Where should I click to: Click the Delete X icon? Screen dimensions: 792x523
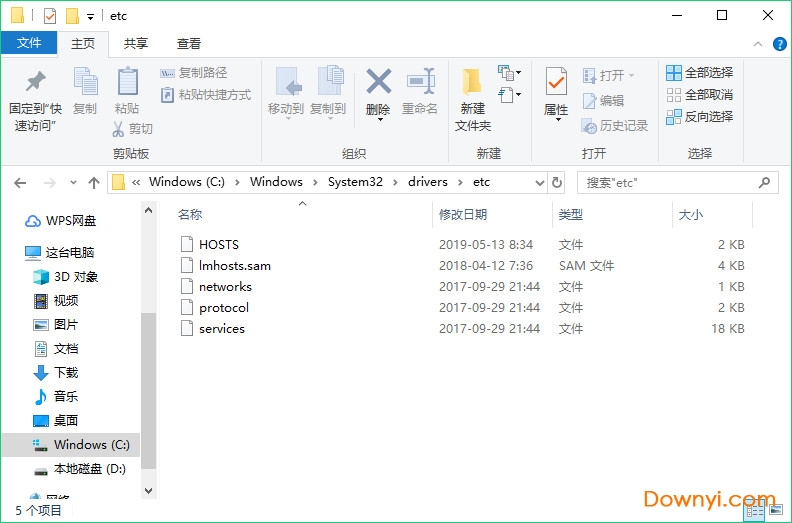[379, 81]
